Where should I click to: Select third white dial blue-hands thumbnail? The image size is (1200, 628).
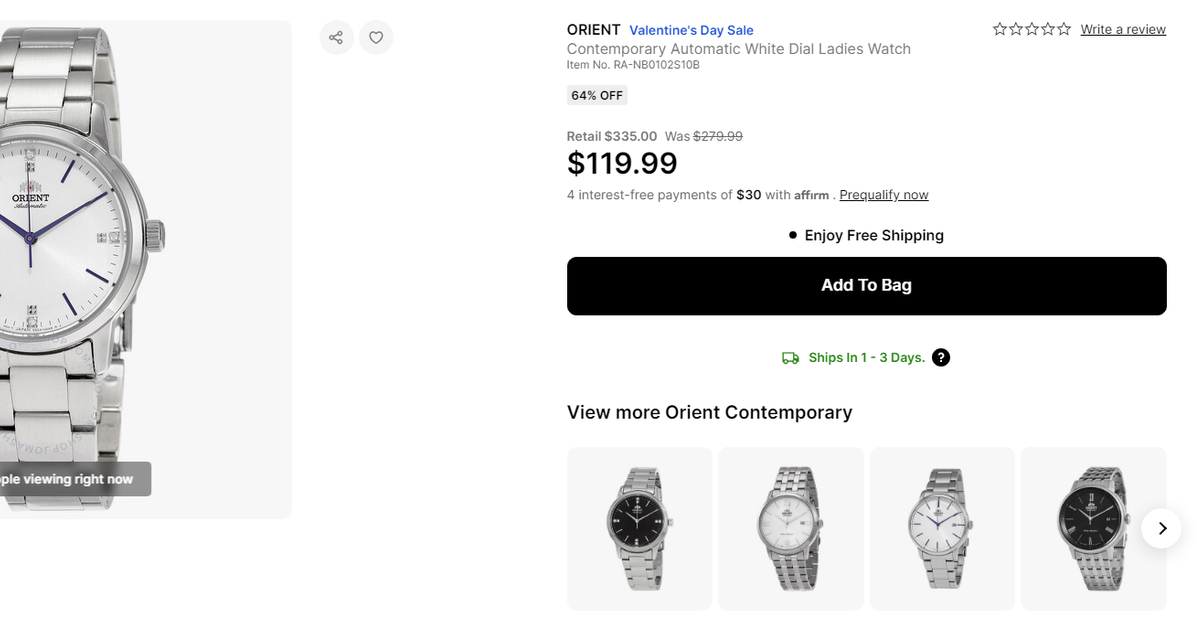click(941, 528)
